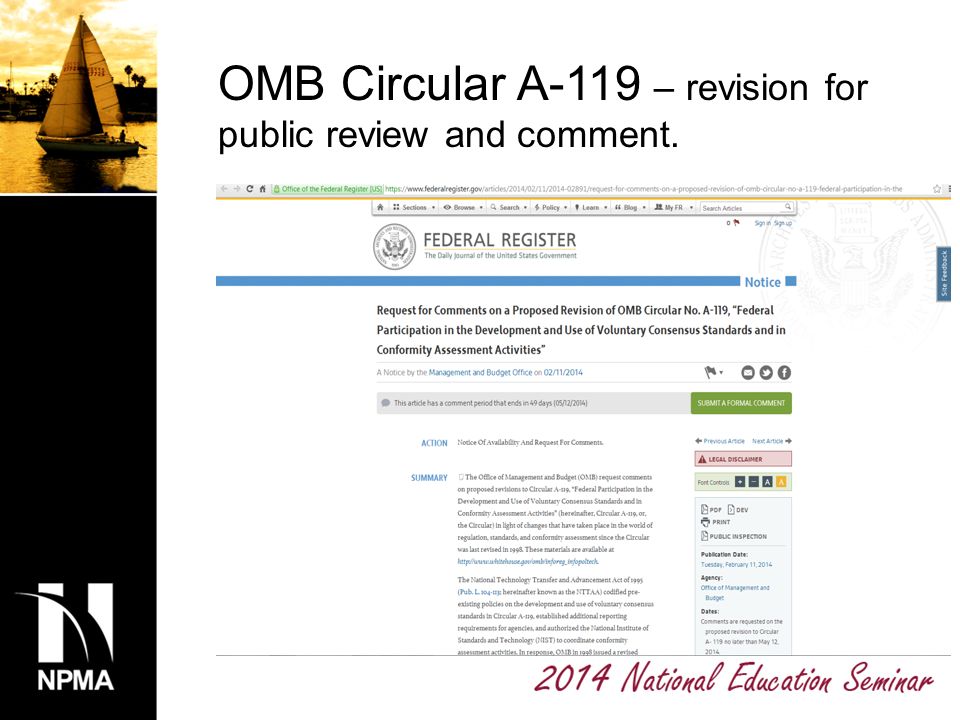Reload the page with the refresh icon
The image size is (960, 720).
point(249,189)
